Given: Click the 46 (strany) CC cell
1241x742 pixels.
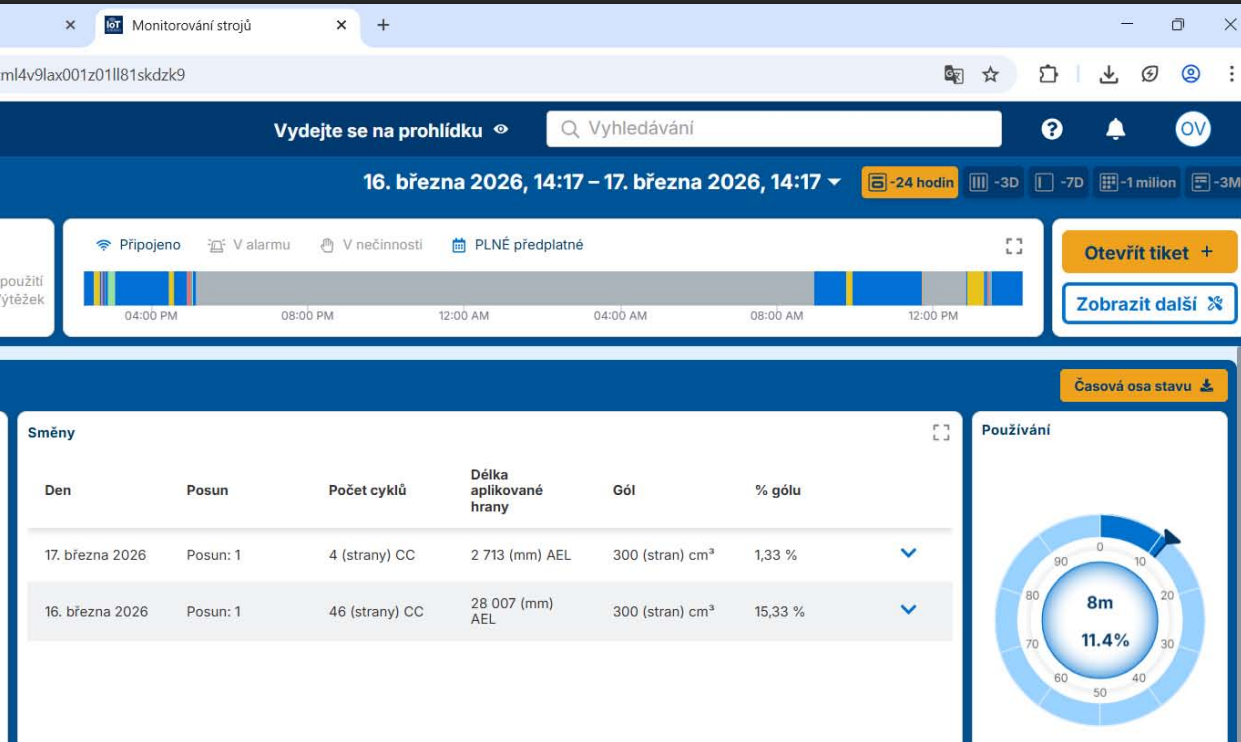Looking at the screenshot, I should [x=376, y=611].
